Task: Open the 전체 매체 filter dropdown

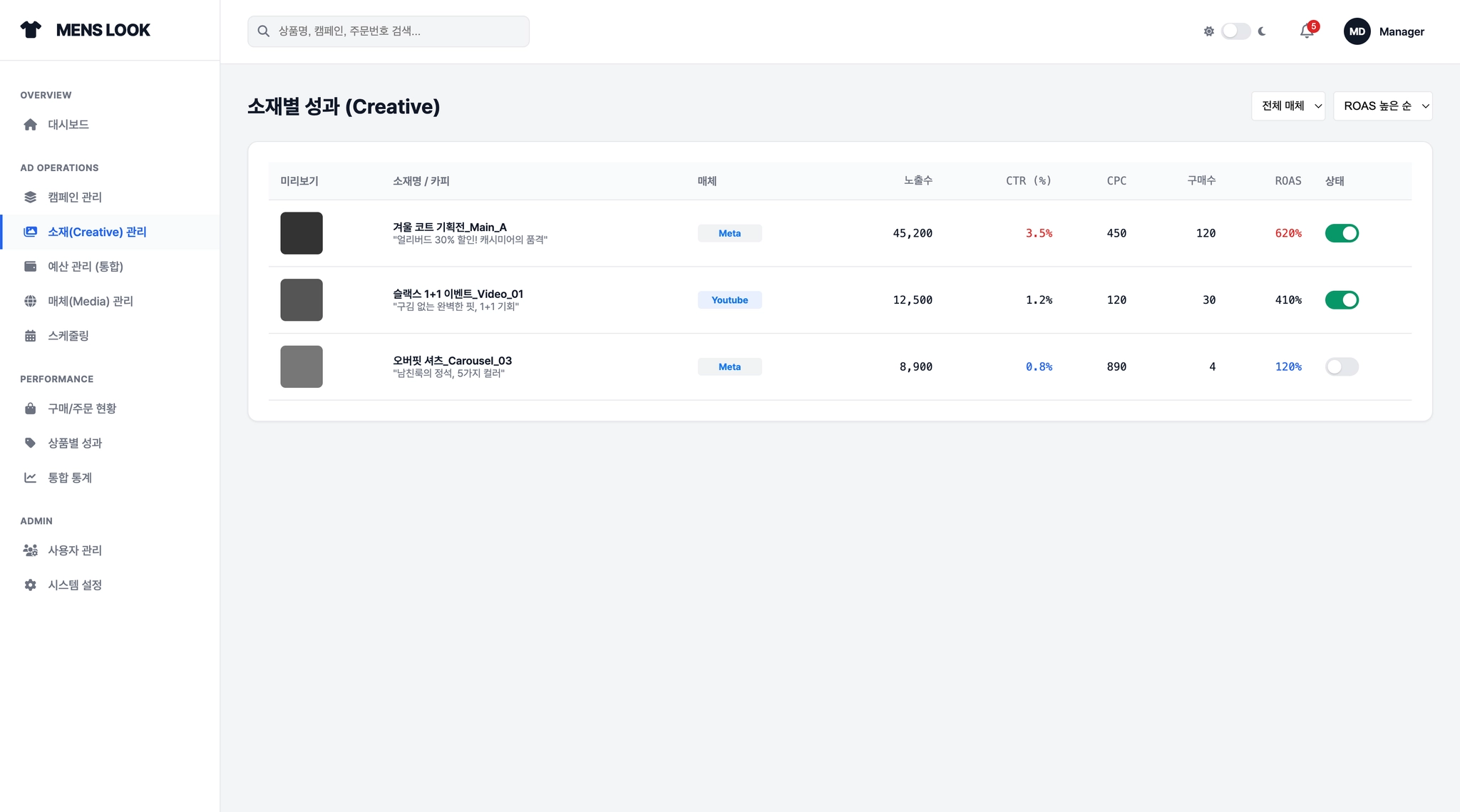Action: pyautogui.click(x=1287, y=106)
